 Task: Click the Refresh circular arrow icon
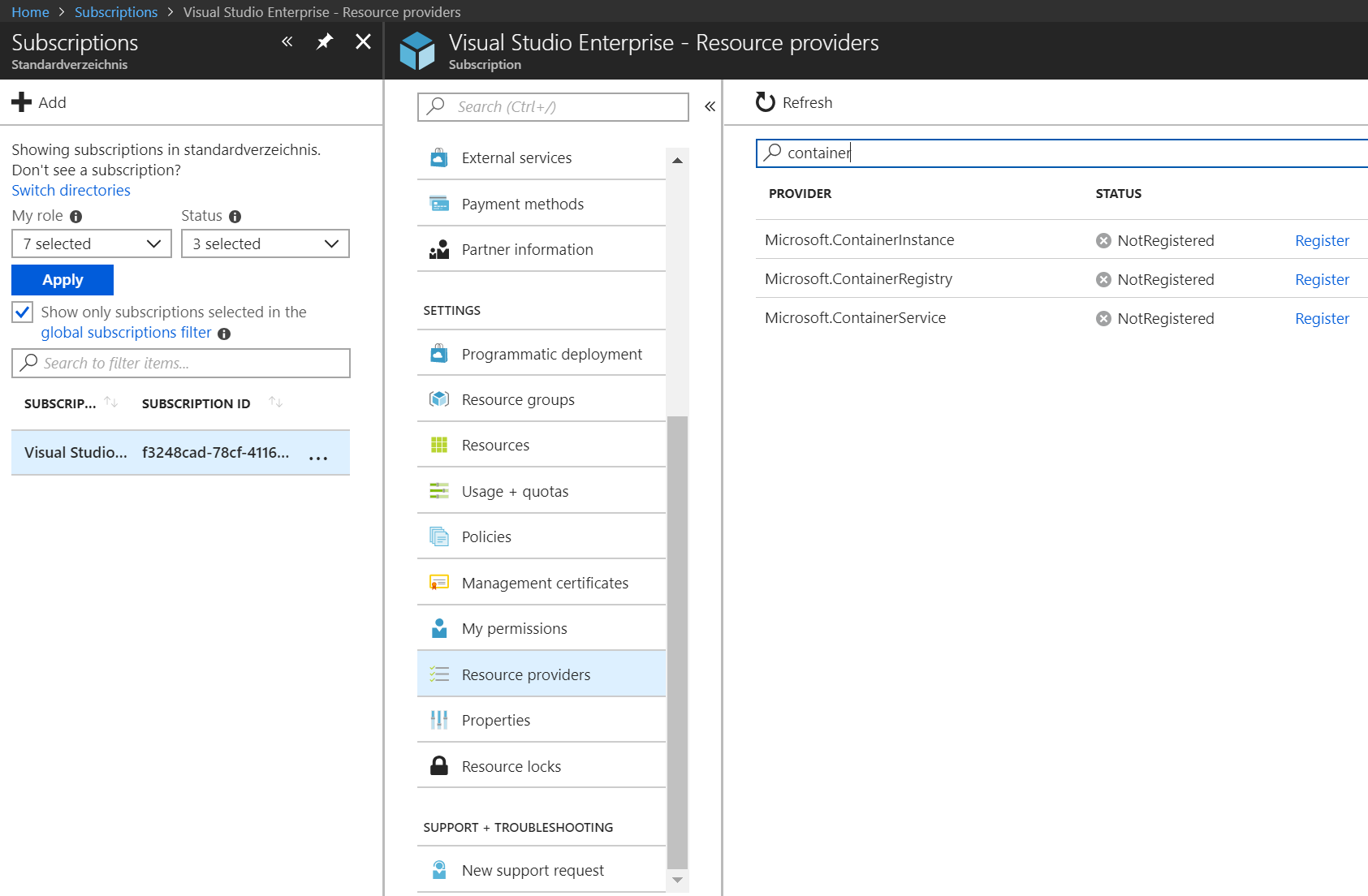pyautogui.click(x=765, y=102)
